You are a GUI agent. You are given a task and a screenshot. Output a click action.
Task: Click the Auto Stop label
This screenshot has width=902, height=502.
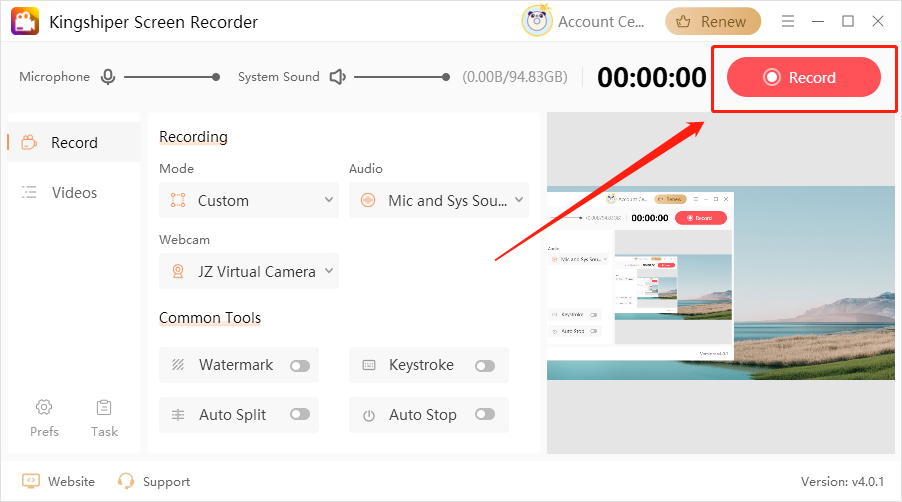(x=423, y=415)
